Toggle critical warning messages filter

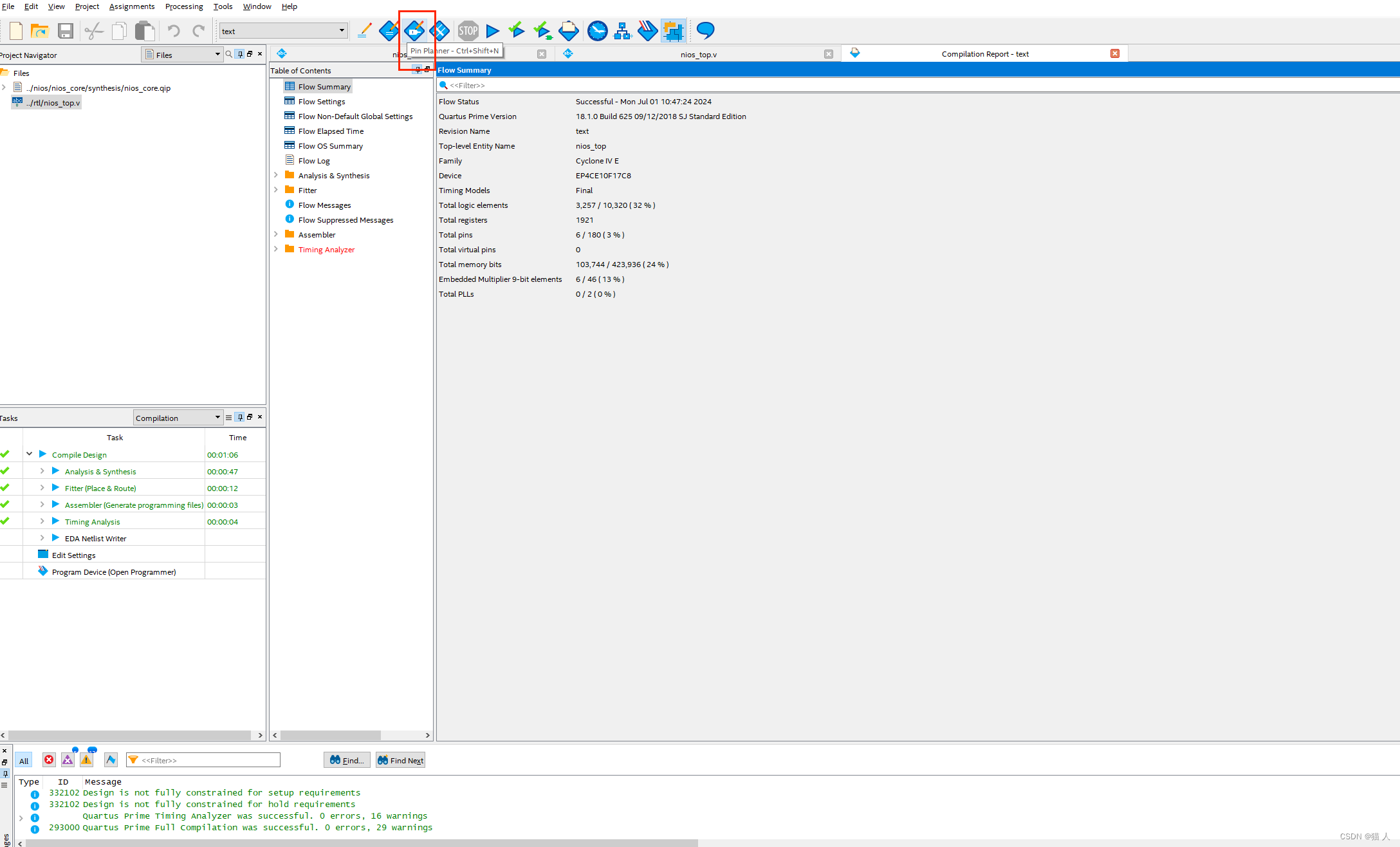coord(68,760)
